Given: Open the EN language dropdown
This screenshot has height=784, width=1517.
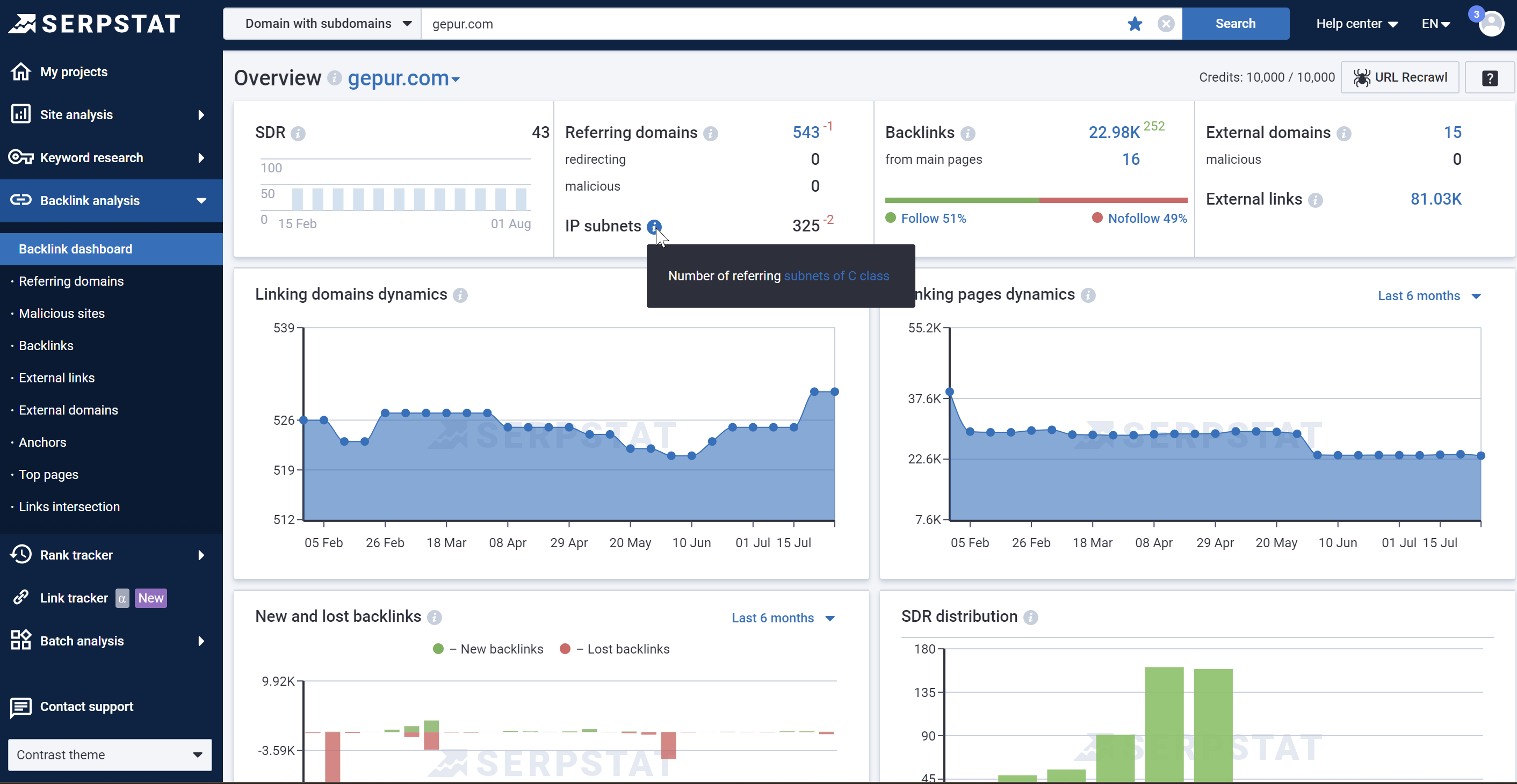Looking at the screenshot, I should 1435,24.
